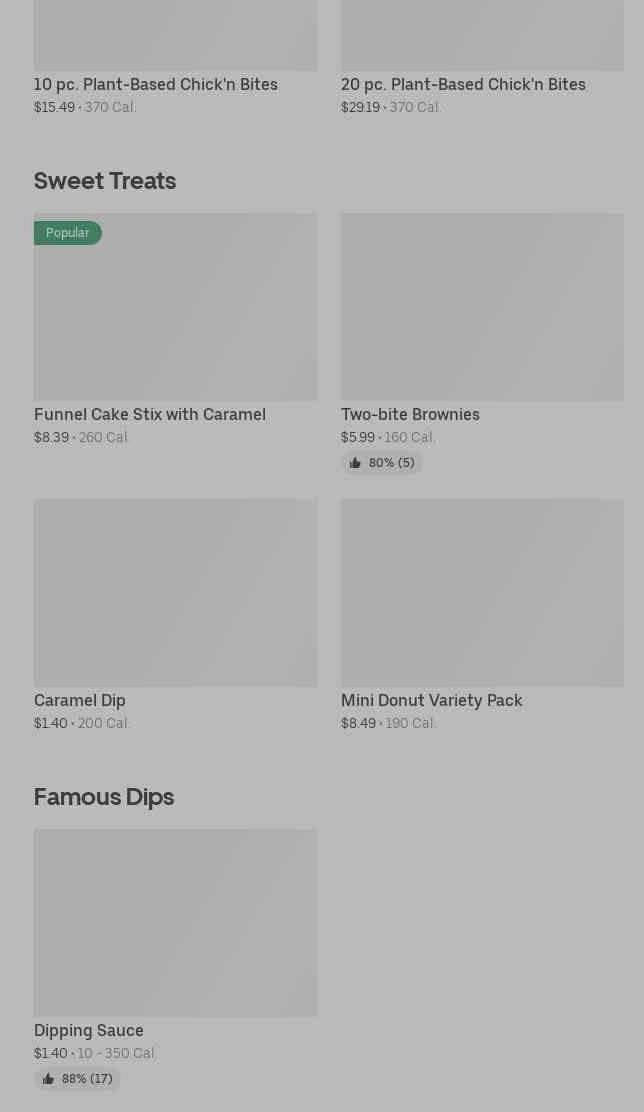Click the Dipping Sauce title

coord(89,1030)
